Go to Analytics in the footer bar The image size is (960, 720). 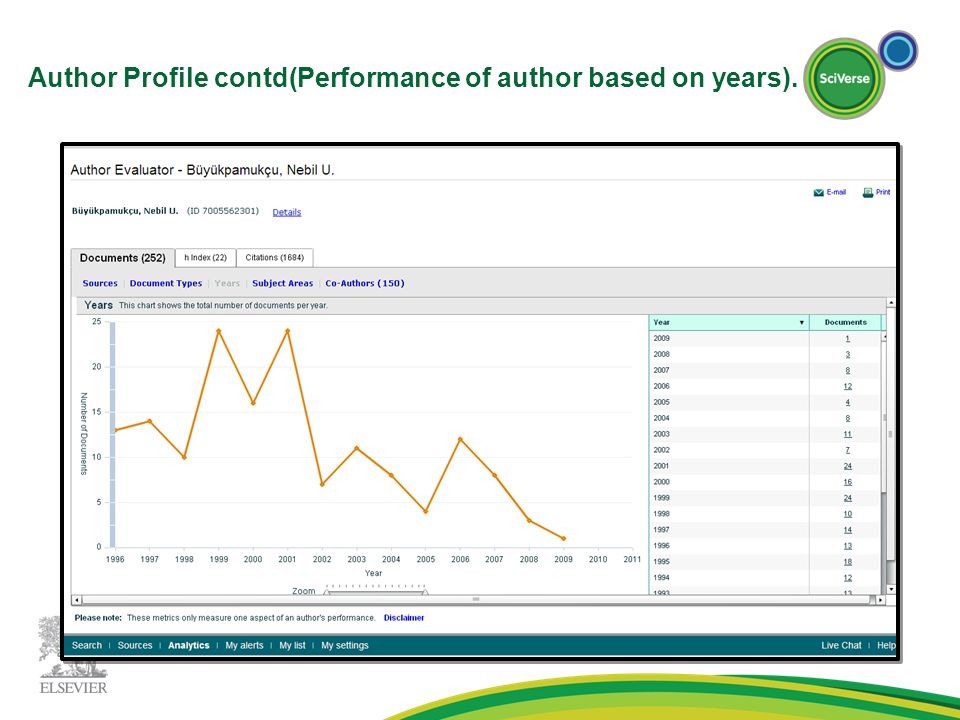189,645
